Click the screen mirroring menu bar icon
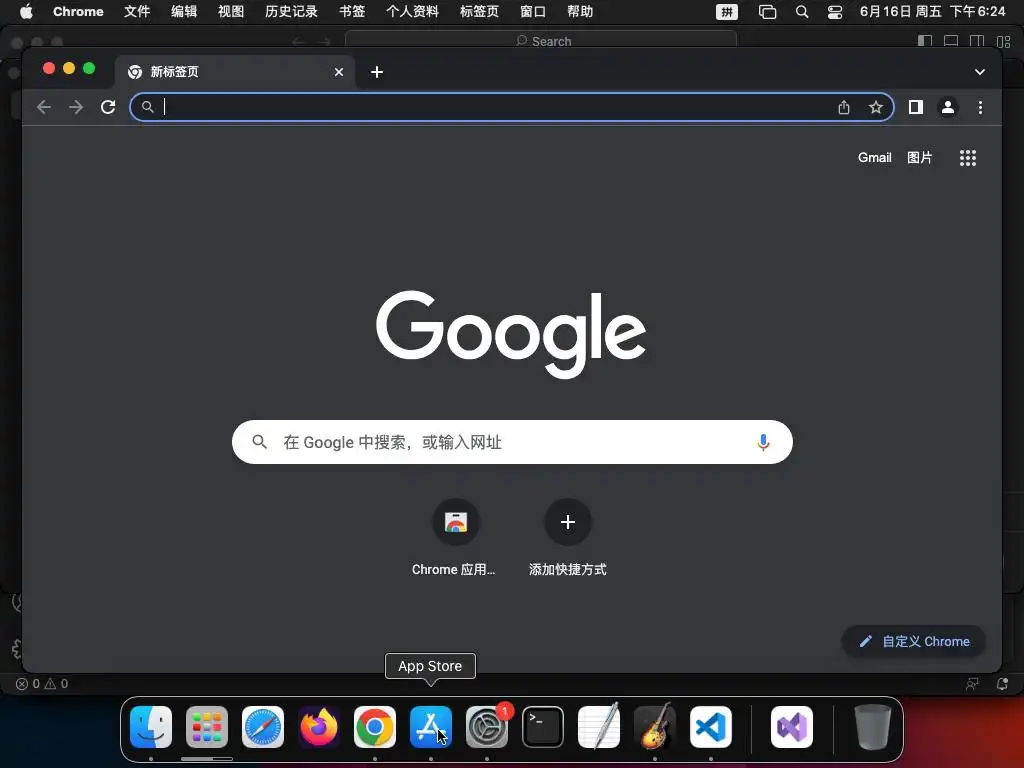1024x768 pixels. [767, 12]
